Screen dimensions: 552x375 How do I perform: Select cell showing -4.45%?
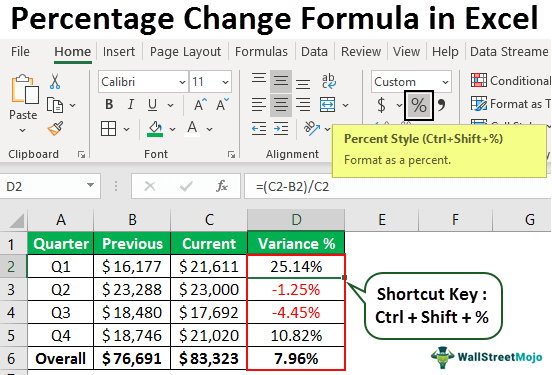coord(296,313)
